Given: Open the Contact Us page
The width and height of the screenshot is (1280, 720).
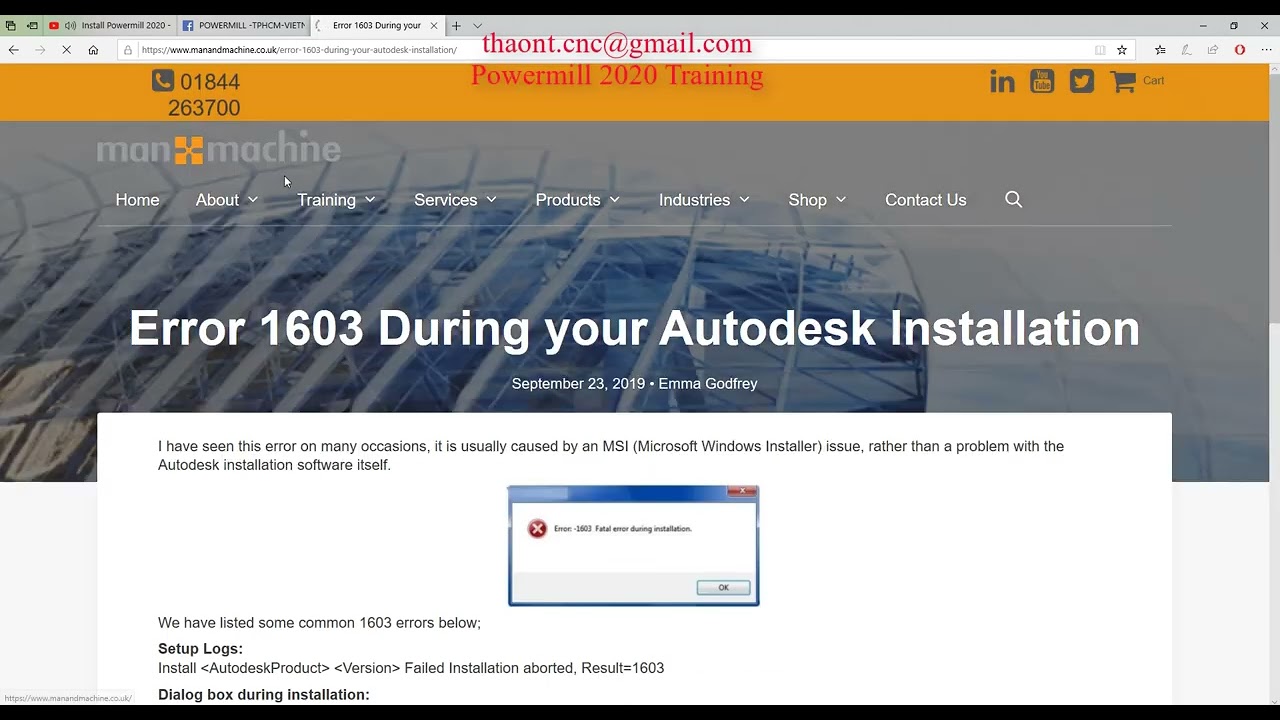Looking at the screenshot, I should coord(926,200).
